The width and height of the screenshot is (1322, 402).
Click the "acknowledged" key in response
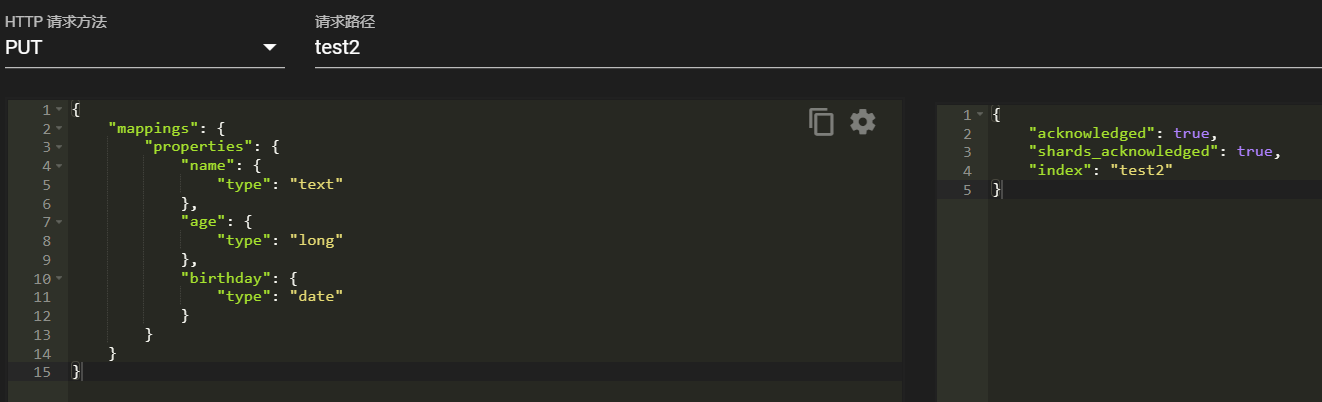click(1091, 133)
